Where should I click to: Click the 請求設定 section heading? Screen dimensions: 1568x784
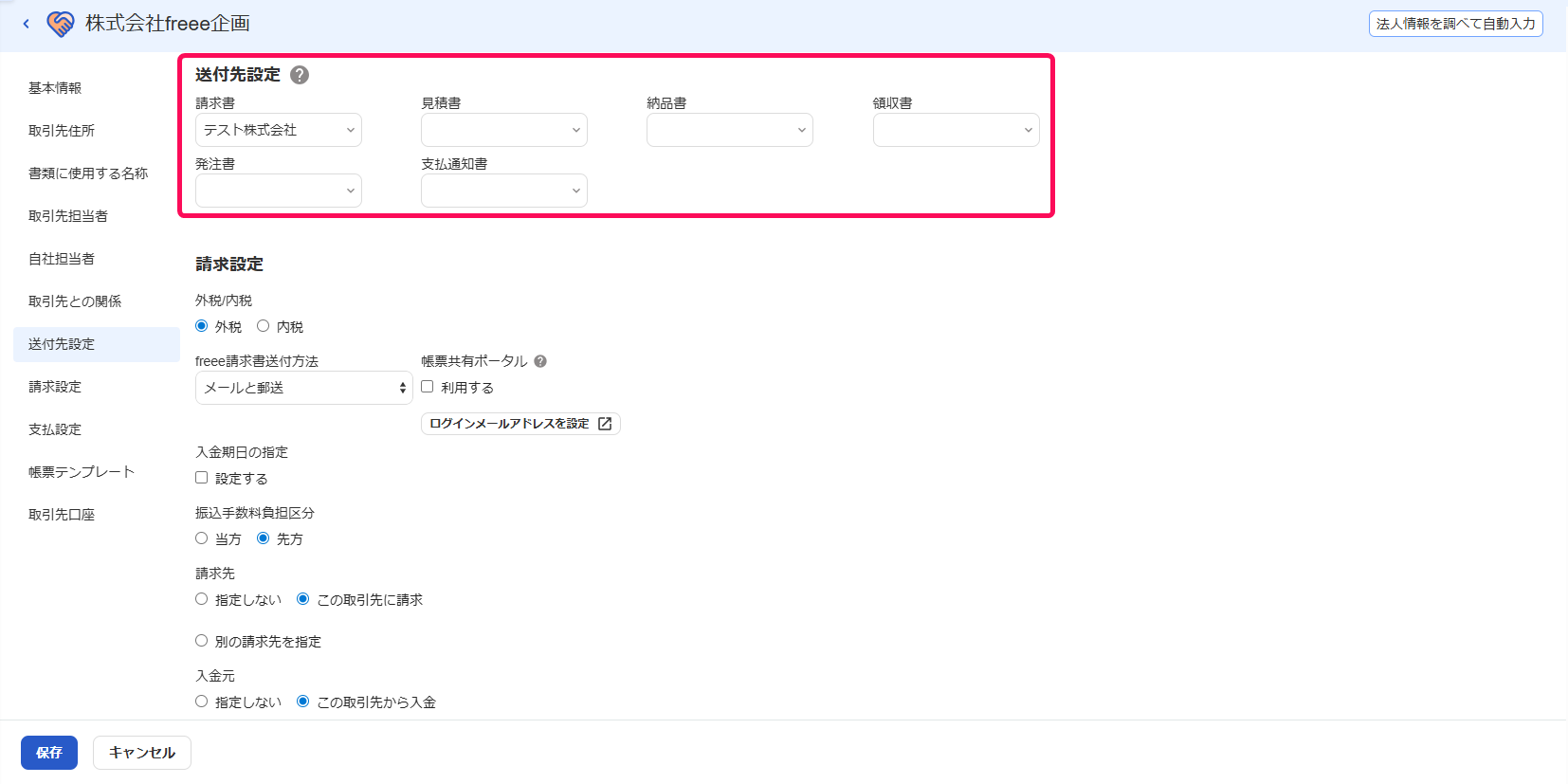[229, 264]
